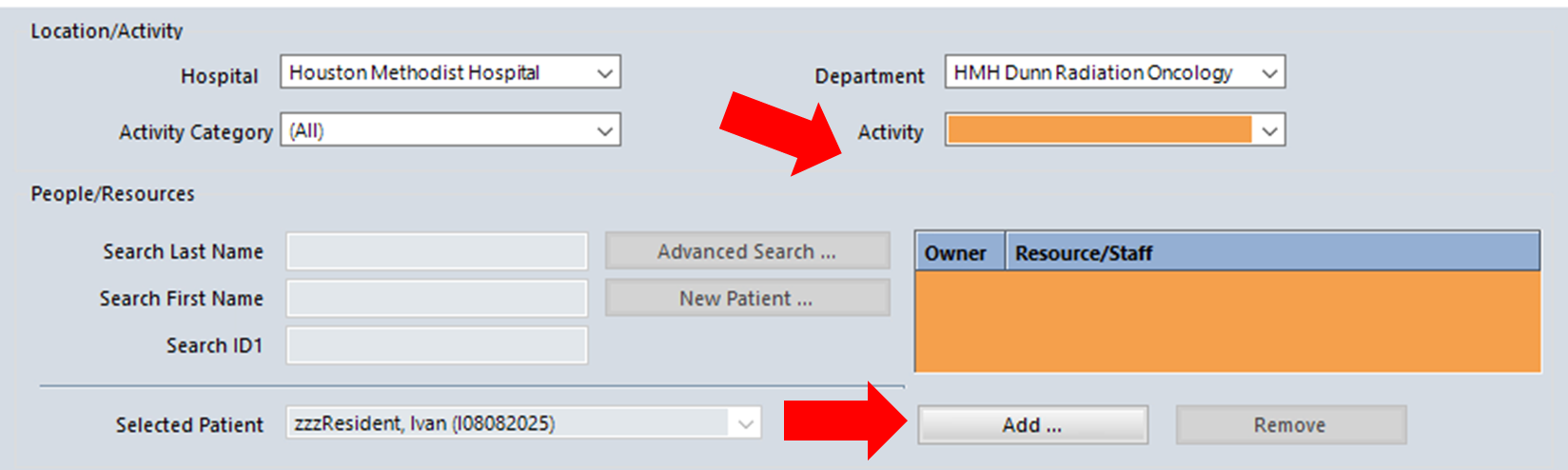Viewport: 1568px width, 470px height.
Task: Click the orange Activity field
Action: (x=1100, y=130)
